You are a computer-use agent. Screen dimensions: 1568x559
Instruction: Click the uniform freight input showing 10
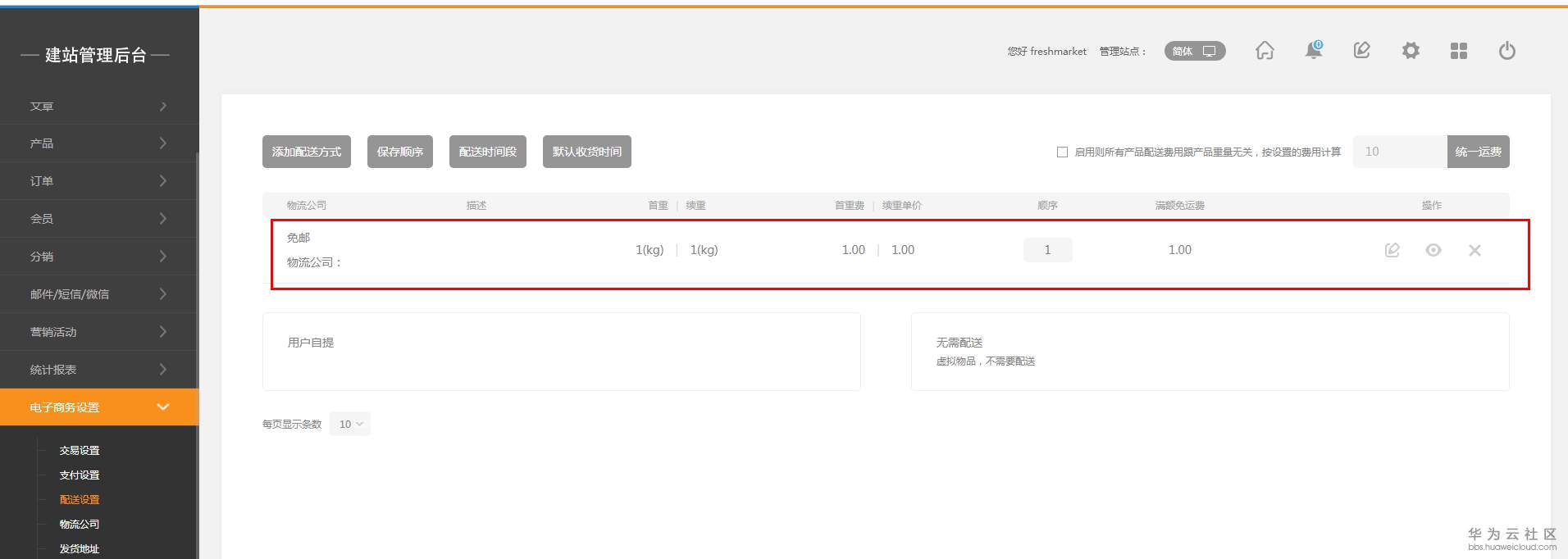pos(1400,152)
